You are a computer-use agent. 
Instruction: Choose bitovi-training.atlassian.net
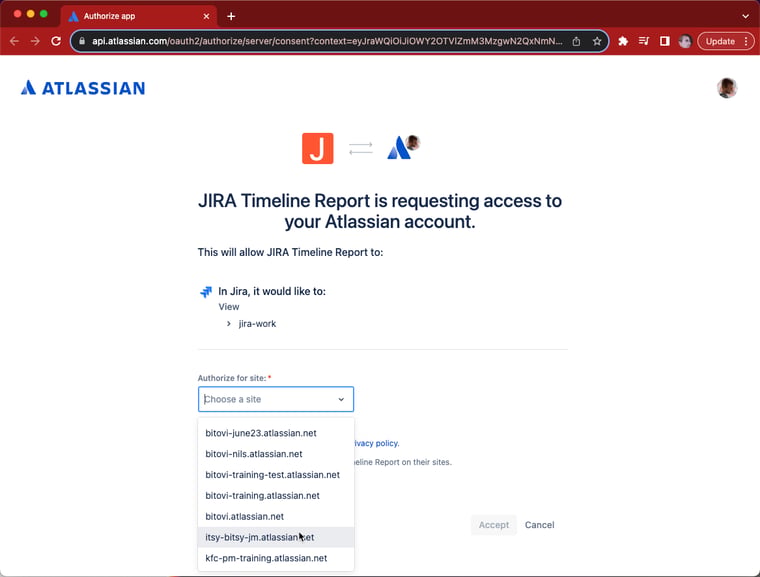click(x=276, y=496)
